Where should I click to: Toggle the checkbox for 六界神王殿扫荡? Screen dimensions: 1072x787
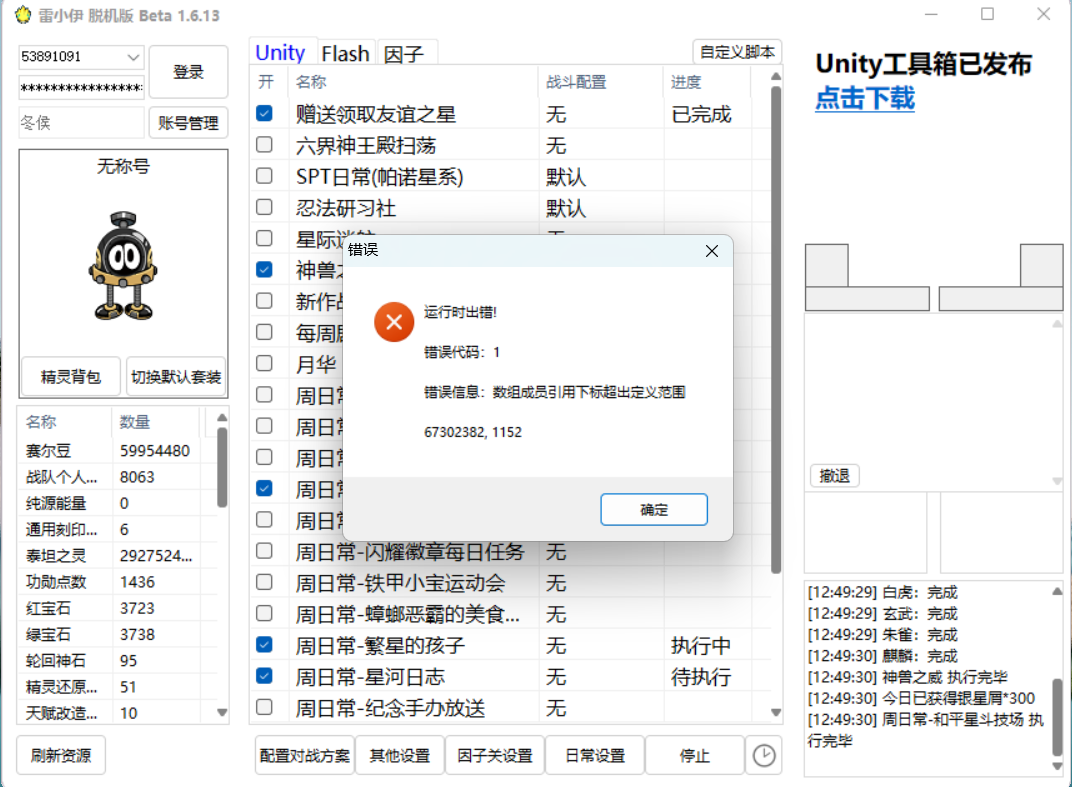coord(264,144)
